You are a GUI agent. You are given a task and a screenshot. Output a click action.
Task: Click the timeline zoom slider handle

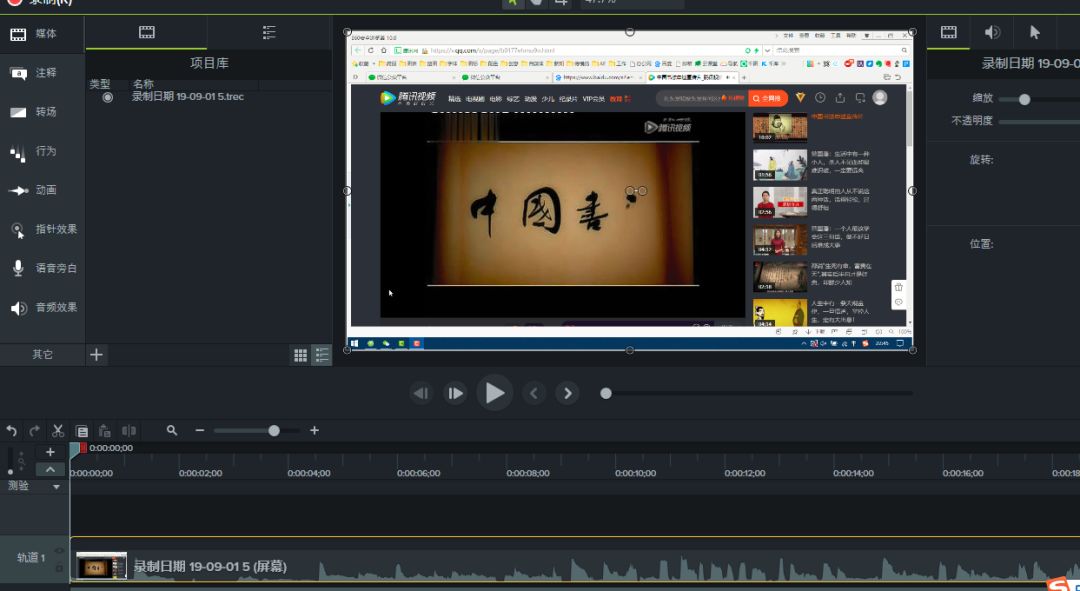coord(274,431)
